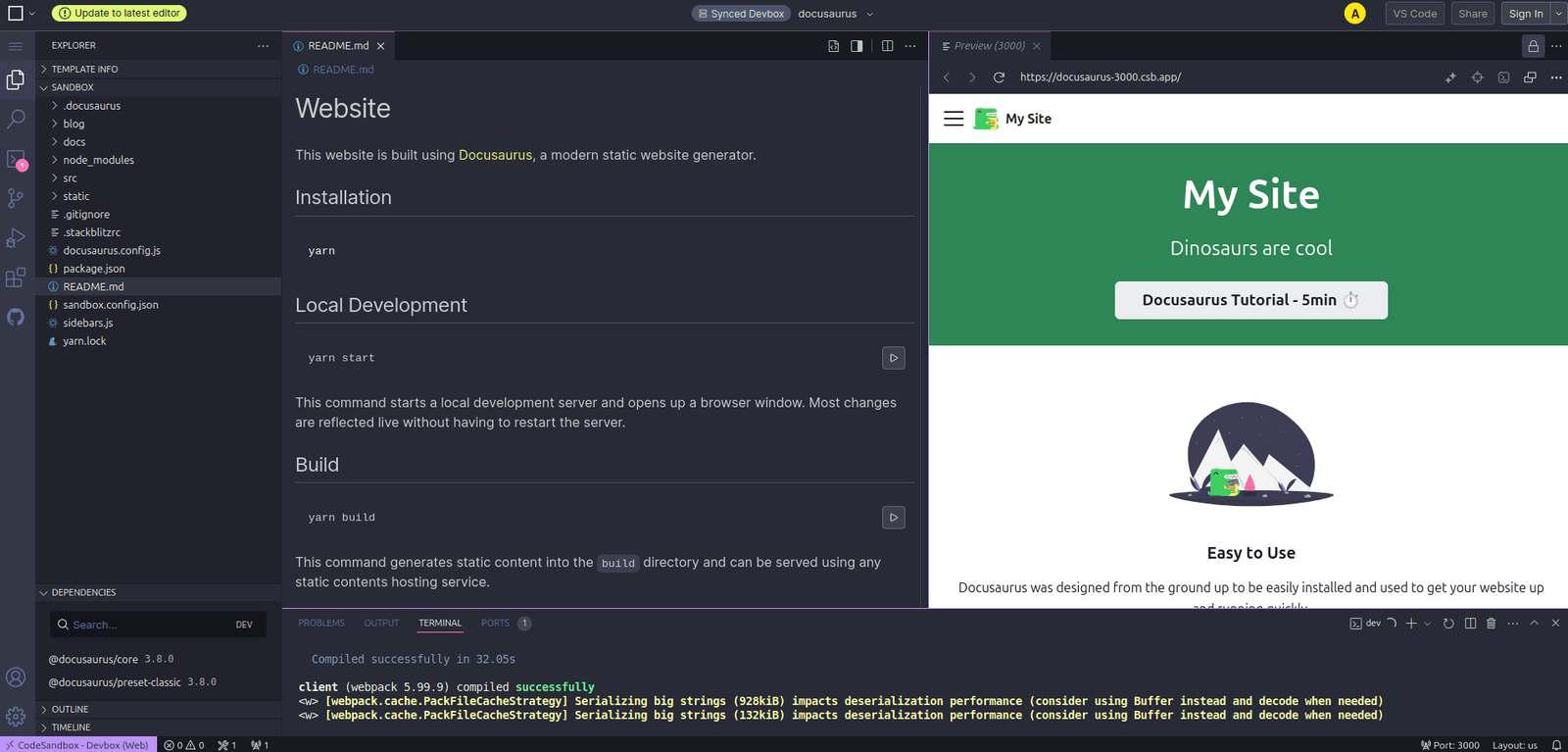Follow the Docusaurus link in README

(x=496, y=155)
